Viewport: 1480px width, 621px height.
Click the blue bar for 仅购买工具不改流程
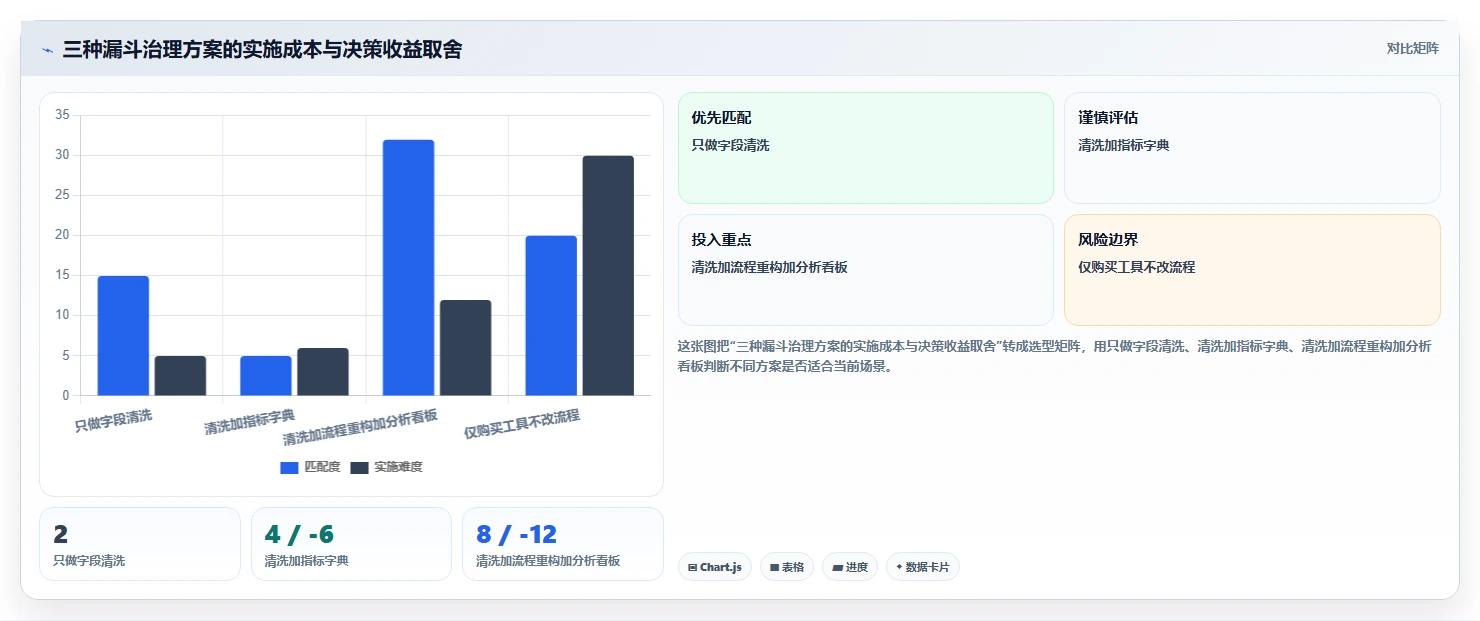551,315
